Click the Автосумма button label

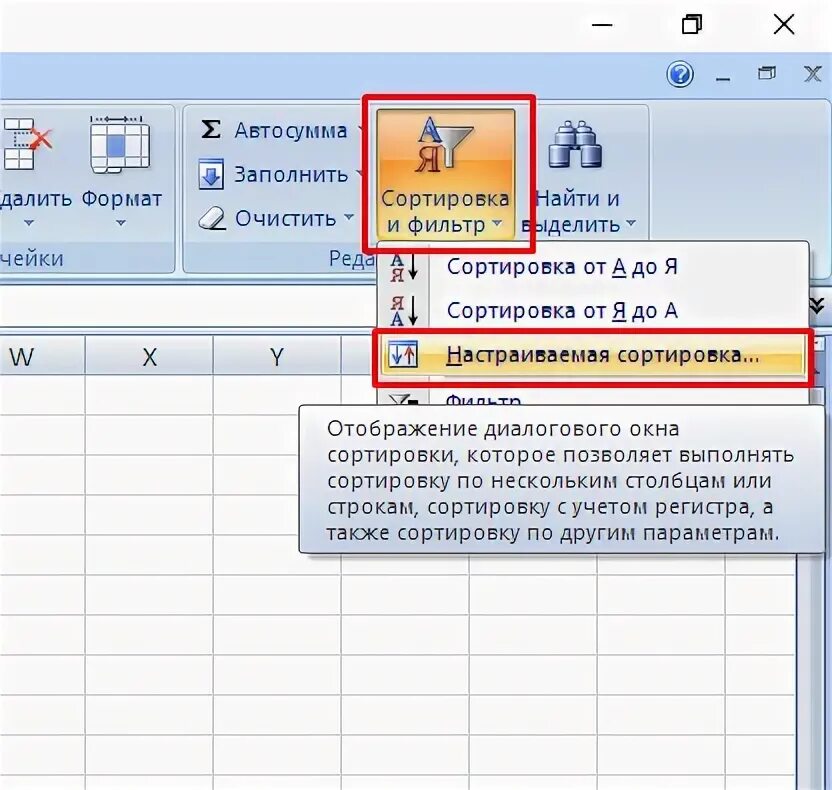291,131
